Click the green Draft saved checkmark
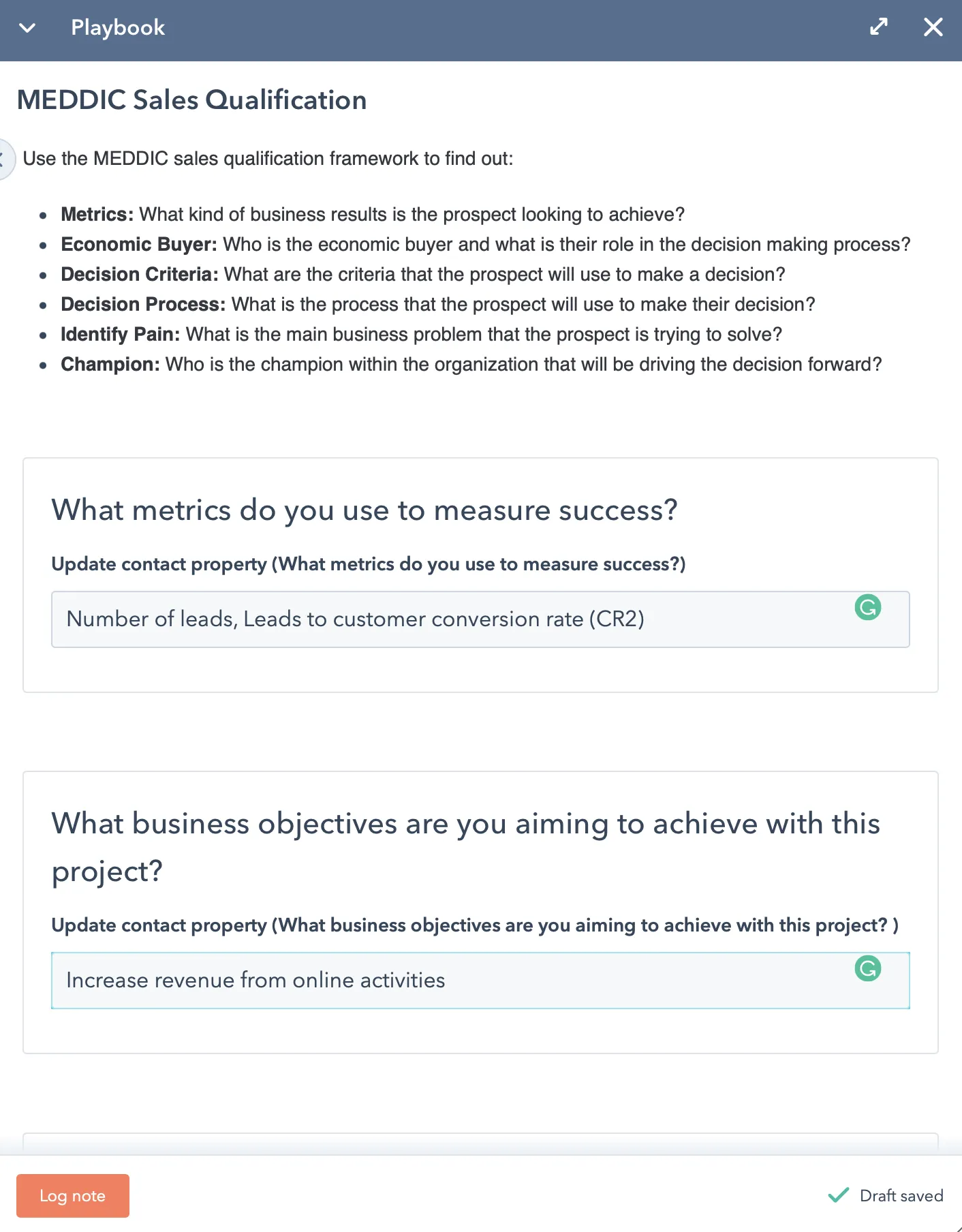The width and height of the screenshot is (962, 1232). 838,1195
